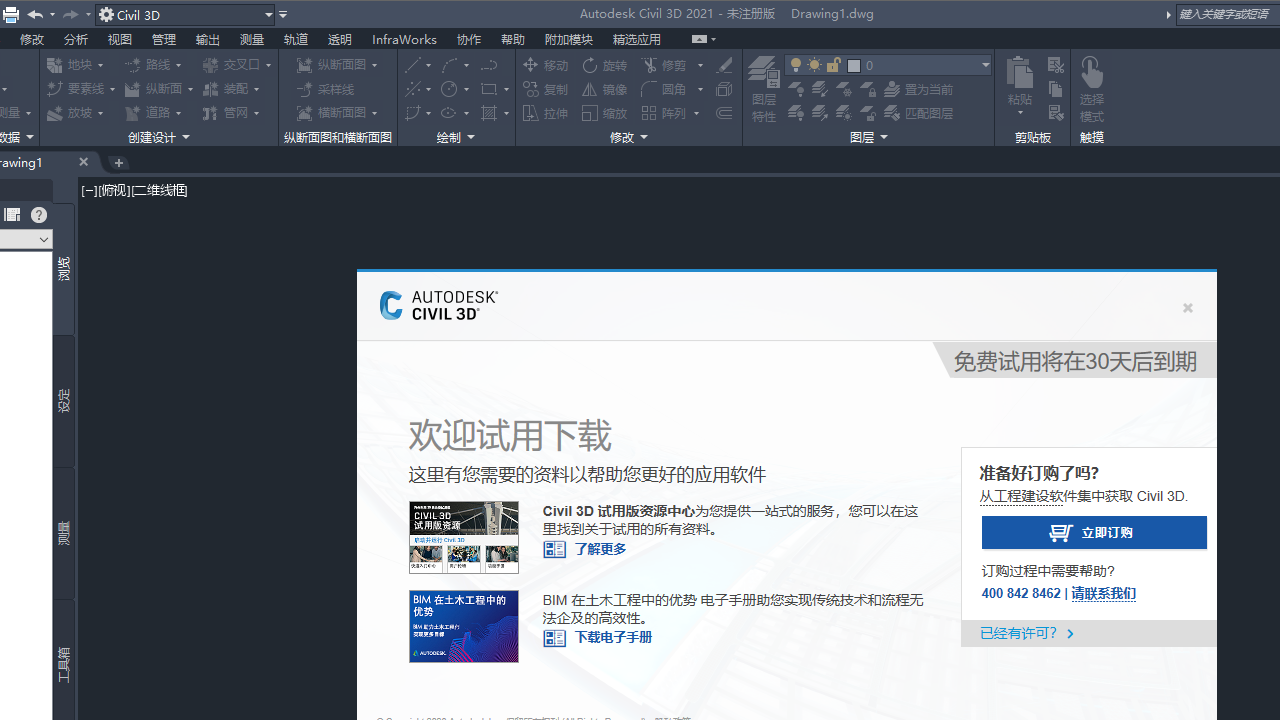Select the 旋转 rotate tool

pyautogui.click(x=605, y=65)
